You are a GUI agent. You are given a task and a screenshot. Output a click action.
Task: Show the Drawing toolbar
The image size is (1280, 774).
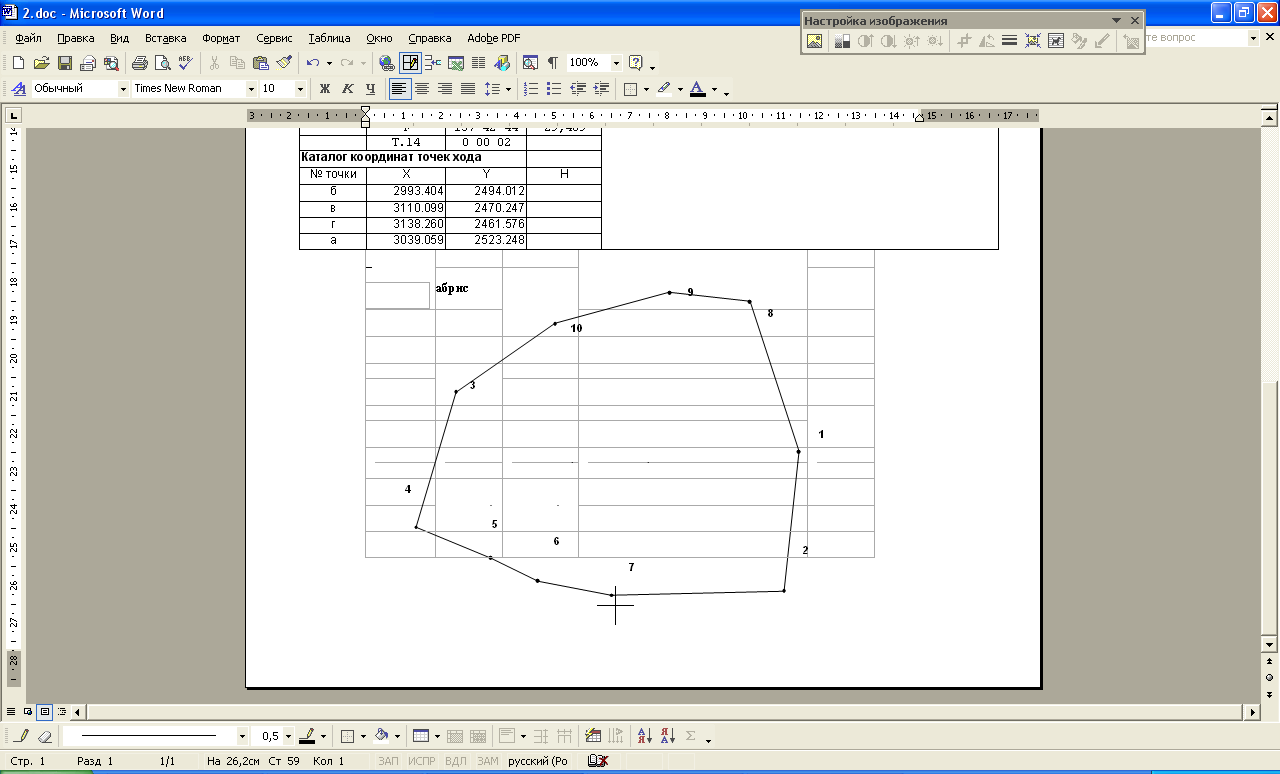(502, 63)
